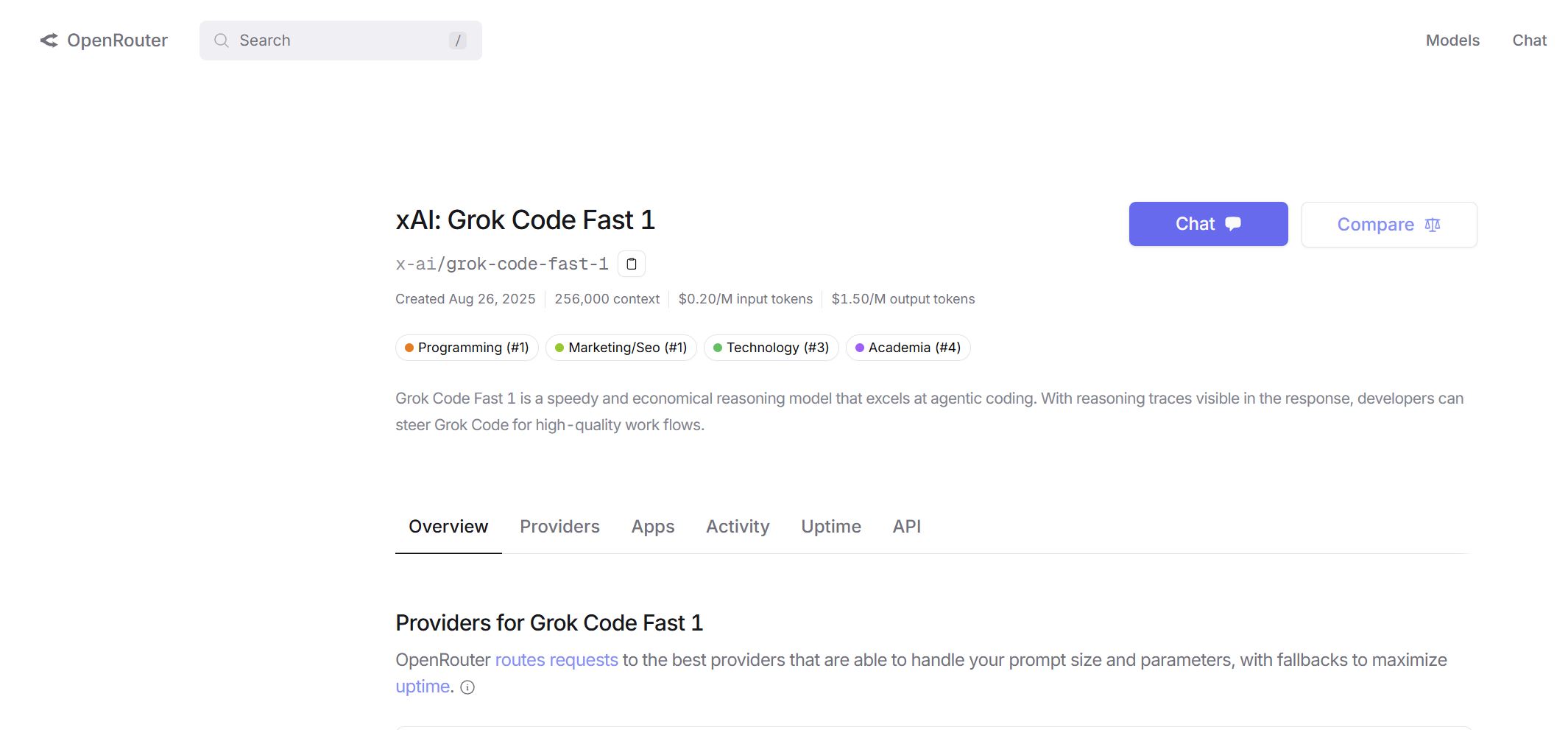Click the OpenRouter logo icon
The image size is (1568, 730).
tap(49, 41)
